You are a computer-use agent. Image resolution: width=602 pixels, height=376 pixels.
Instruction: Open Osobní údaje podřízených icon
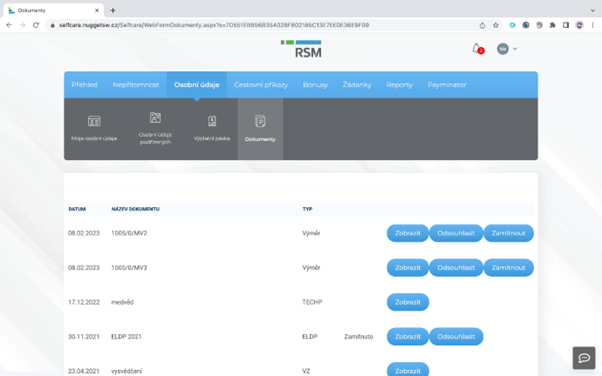click(x=155, y=118)
